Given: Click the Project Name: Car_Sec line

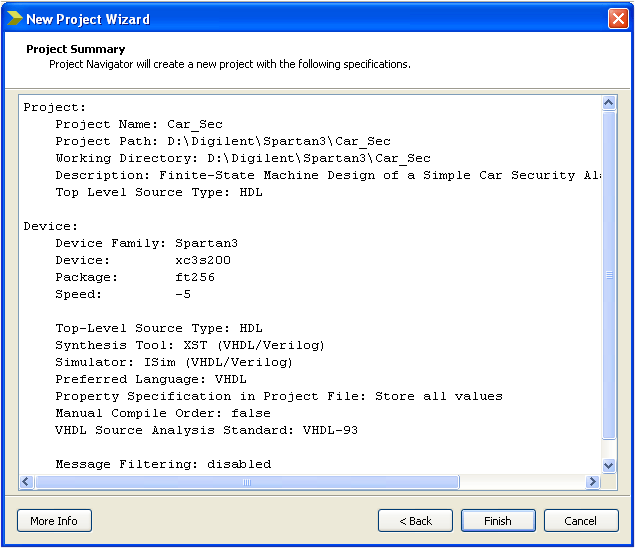Looking at the screenshot, I should 138,124.
